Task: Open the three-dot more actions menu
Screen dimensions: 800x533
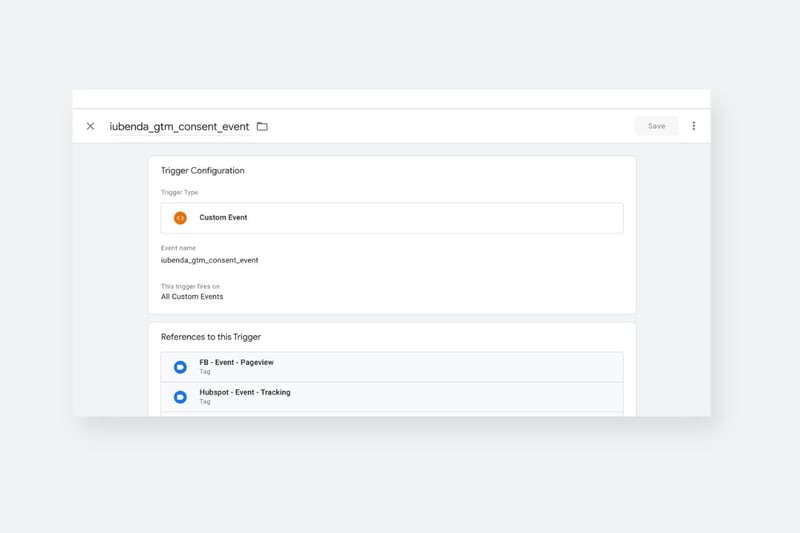Action: (x=694, y=126)
